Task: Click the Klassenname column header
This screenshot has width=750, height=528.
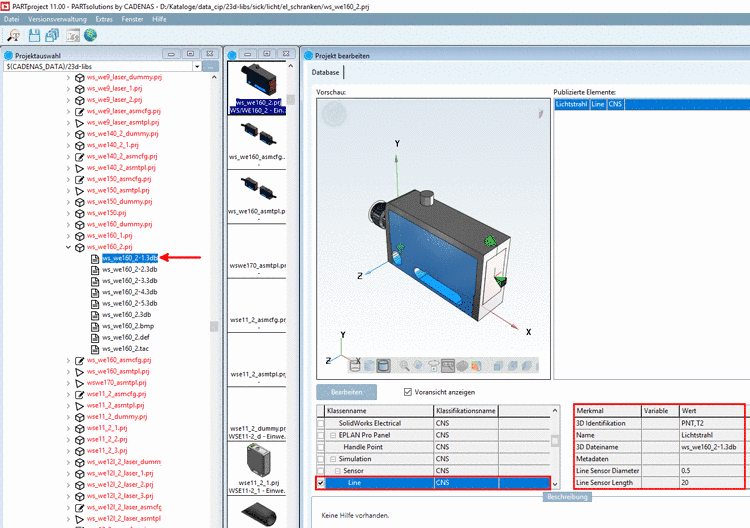Action: pyautogui.click(x=379, y=411)
